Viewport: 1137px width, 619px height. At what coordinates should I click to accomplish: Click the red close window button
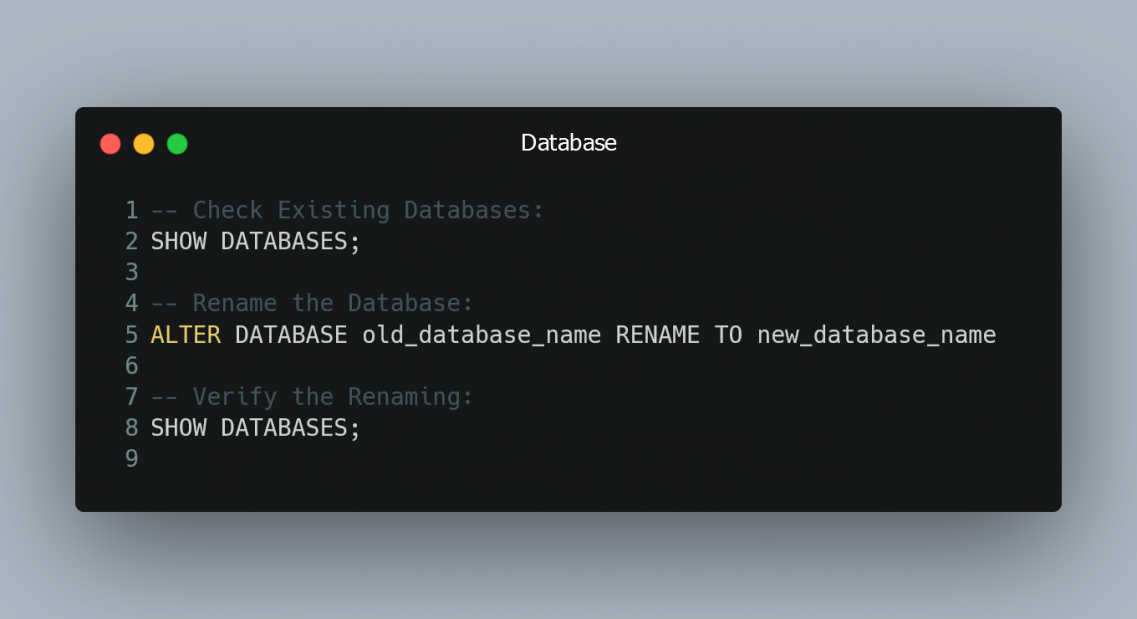pos(110,143)
